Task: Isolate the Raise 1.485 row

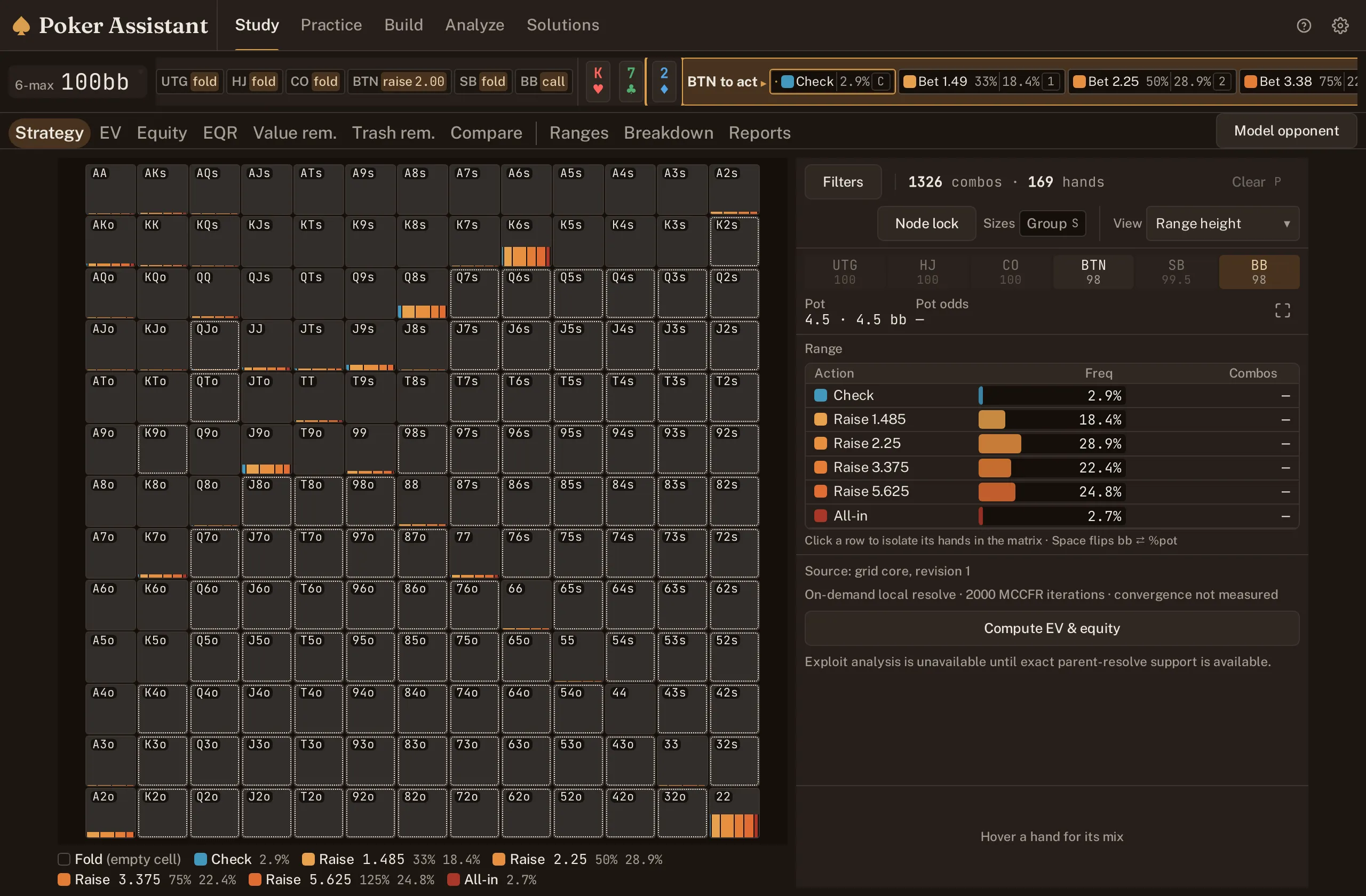Action: point(1052,420)
